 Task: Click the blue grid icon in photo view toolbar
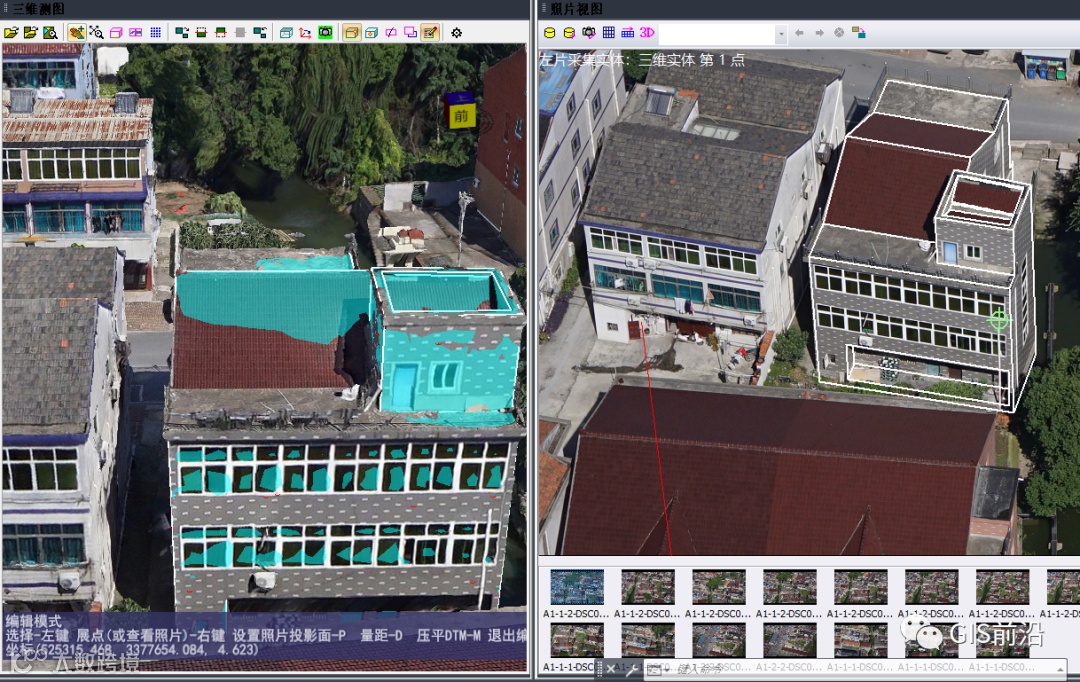(608, 32)
